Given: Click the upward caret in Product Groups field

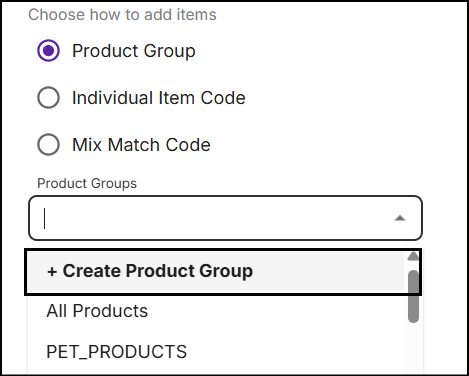Looking at the screenshot, I should click(400, 218).
